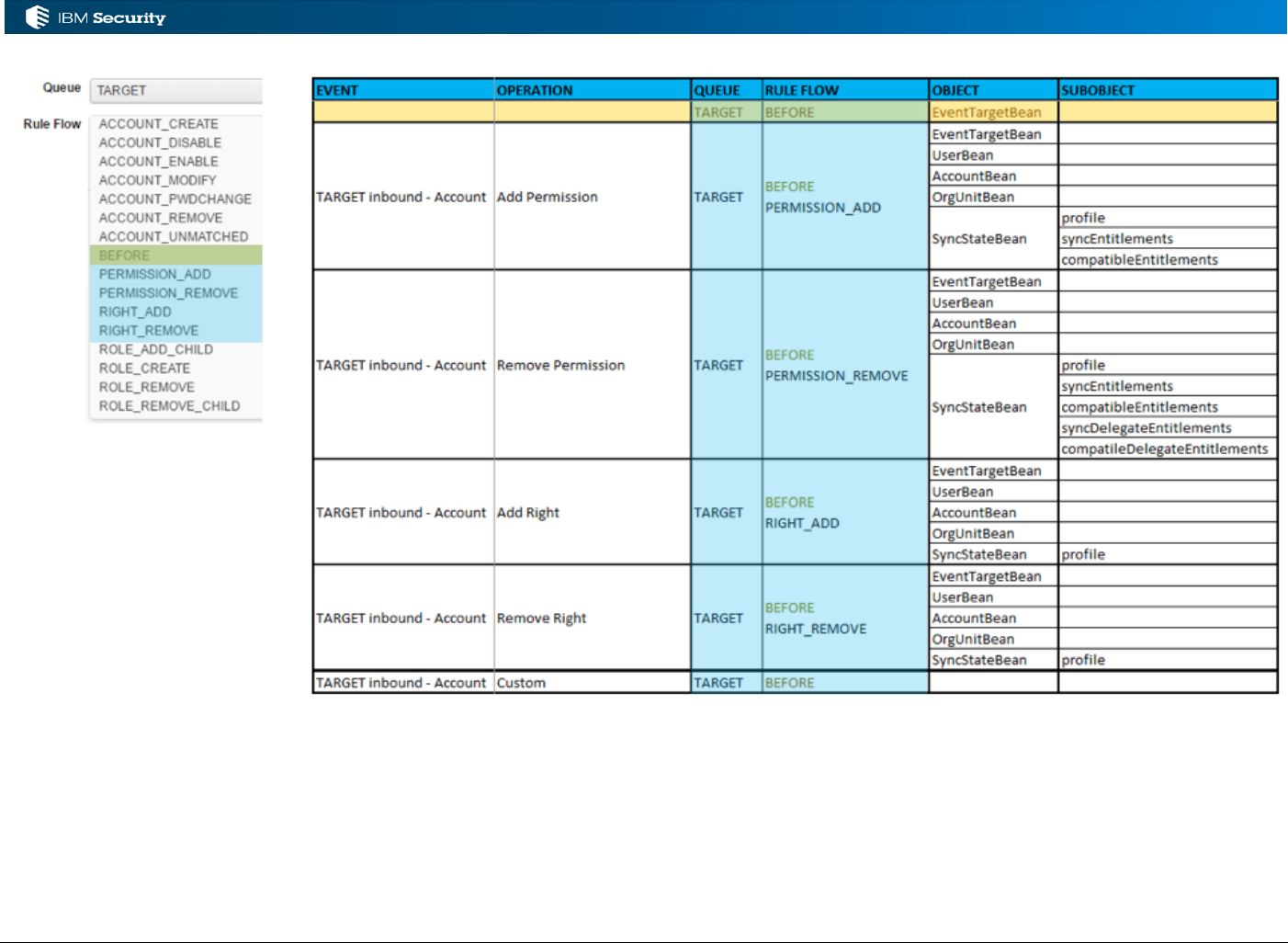Click the PERMISSION_ADD rule flow cell
This screenshot has width=1288, height=943.
[x=845, y=197]
